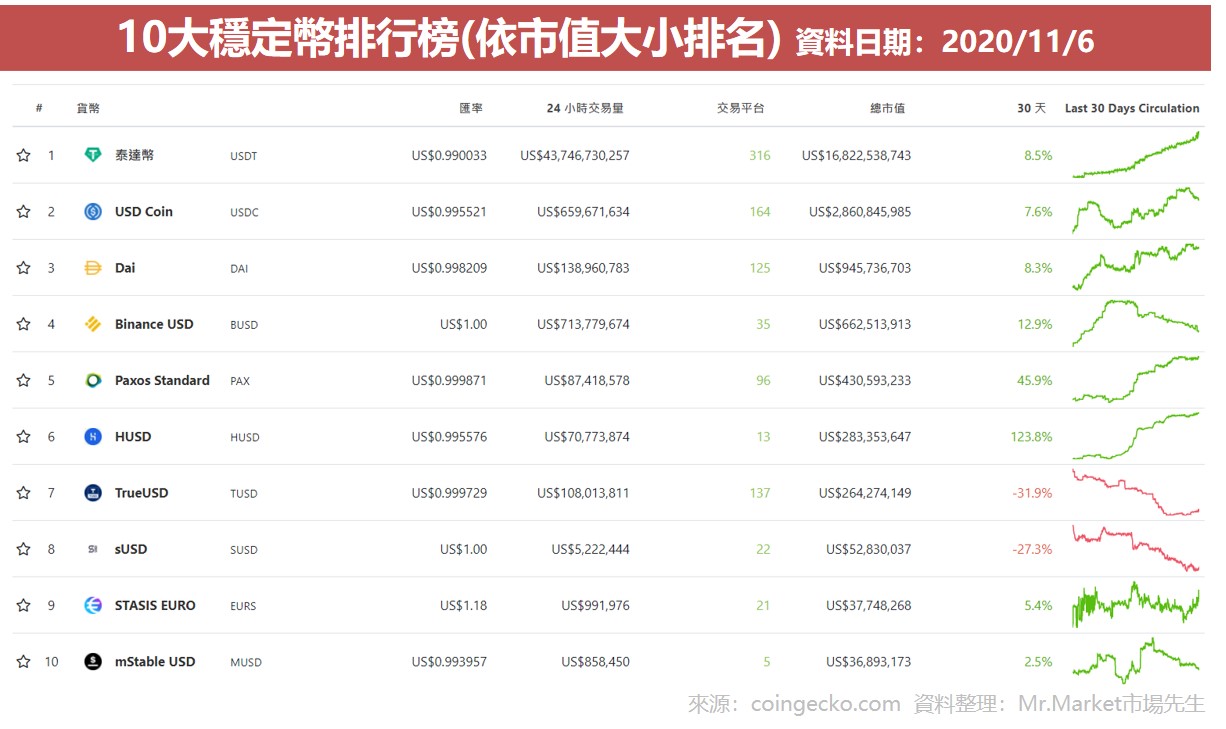This screenshot has width=1226, height=729.
Task: Click the Binance USD logo icon
Action: tap(93, 324)
